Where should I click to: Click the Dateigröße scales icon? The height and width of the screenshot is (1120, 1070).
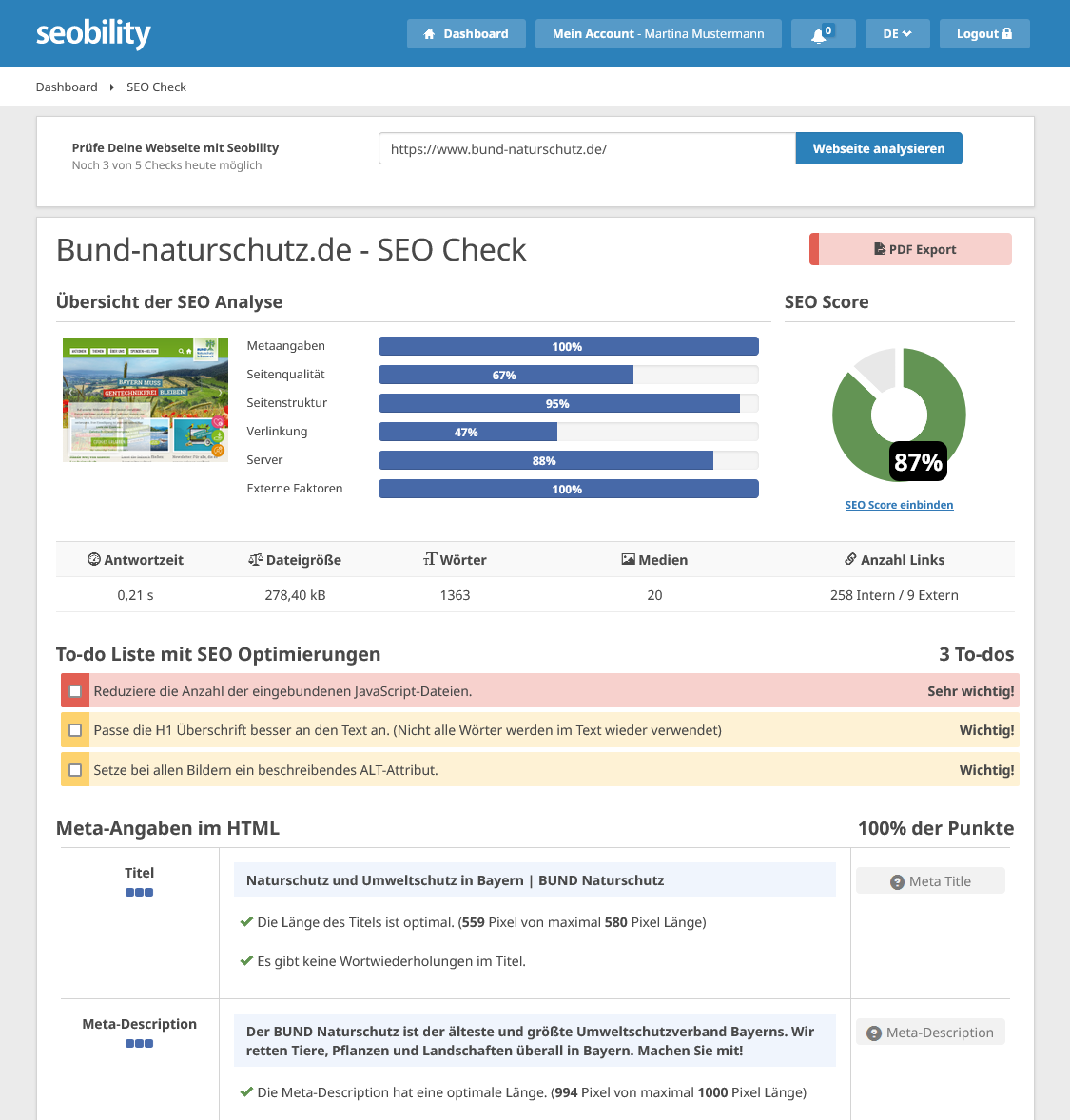[255, 559]
